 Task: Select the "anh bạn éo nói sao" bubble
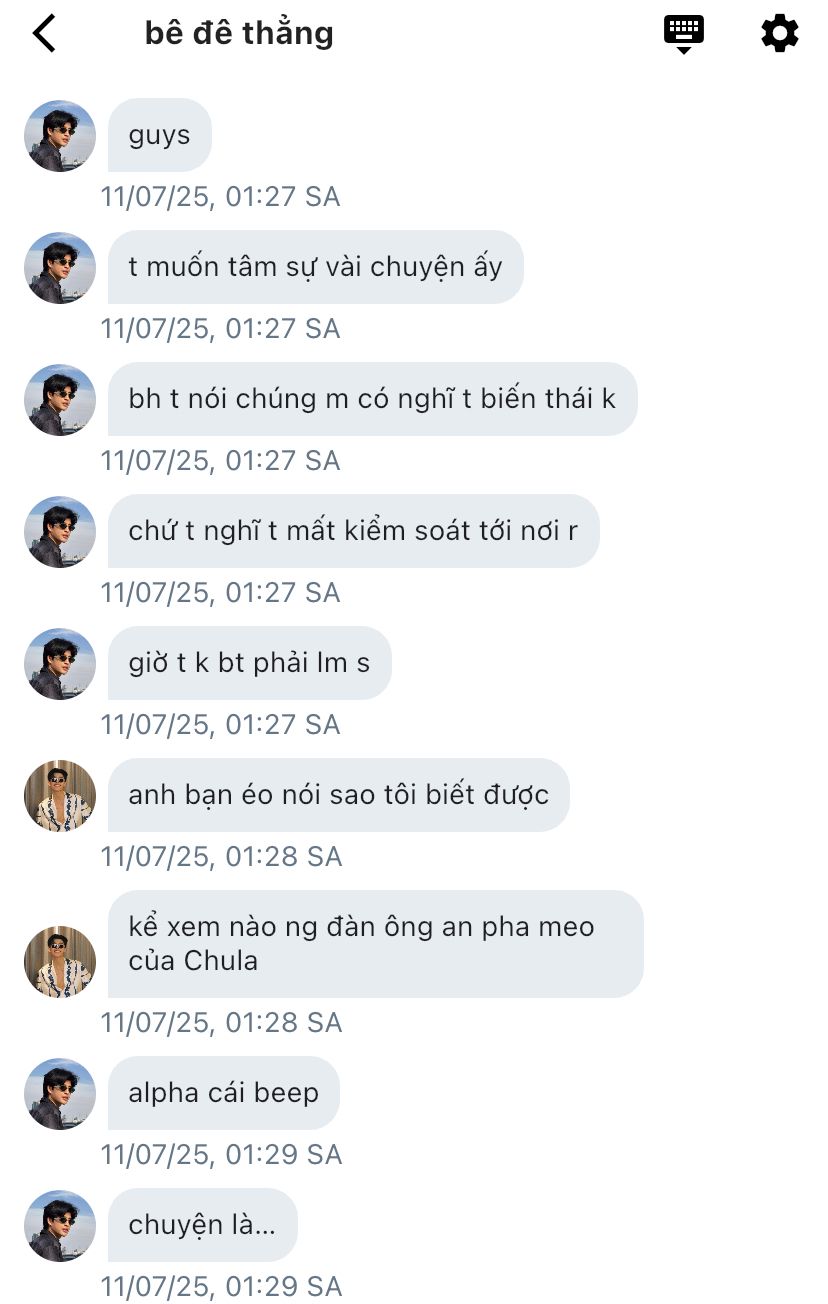point(339,795)
